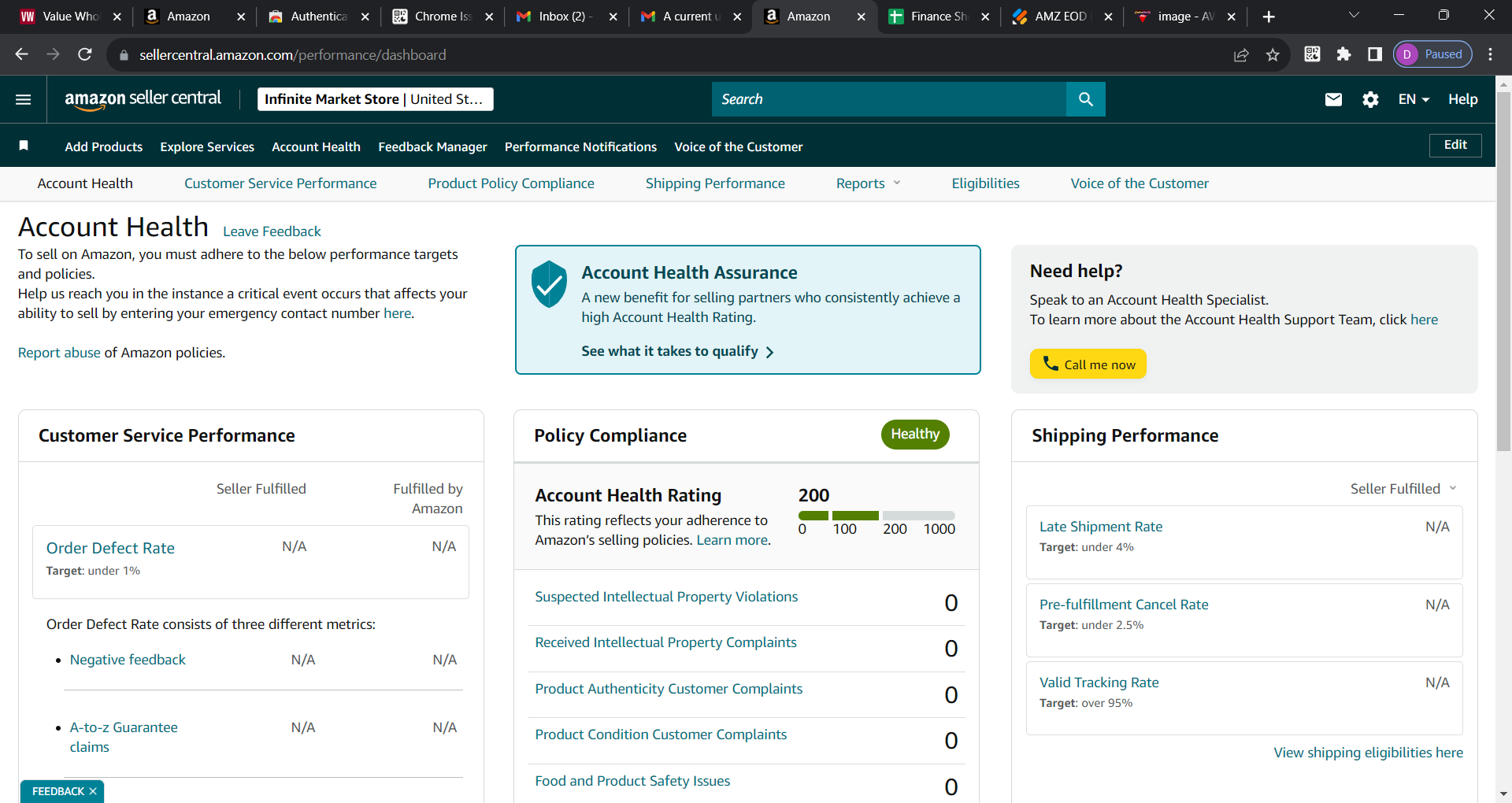Click Learn more about Account Health Rating
The height and width of the screenshot is (803, 1512).
pos(732,540)
